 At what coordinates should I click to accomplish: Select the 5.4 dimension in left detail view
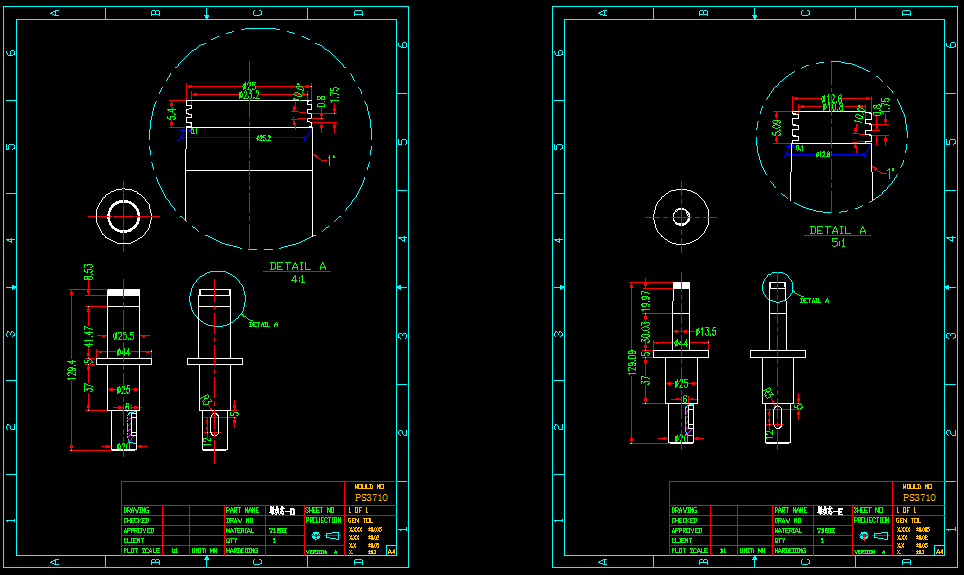[x=172, y=114]
